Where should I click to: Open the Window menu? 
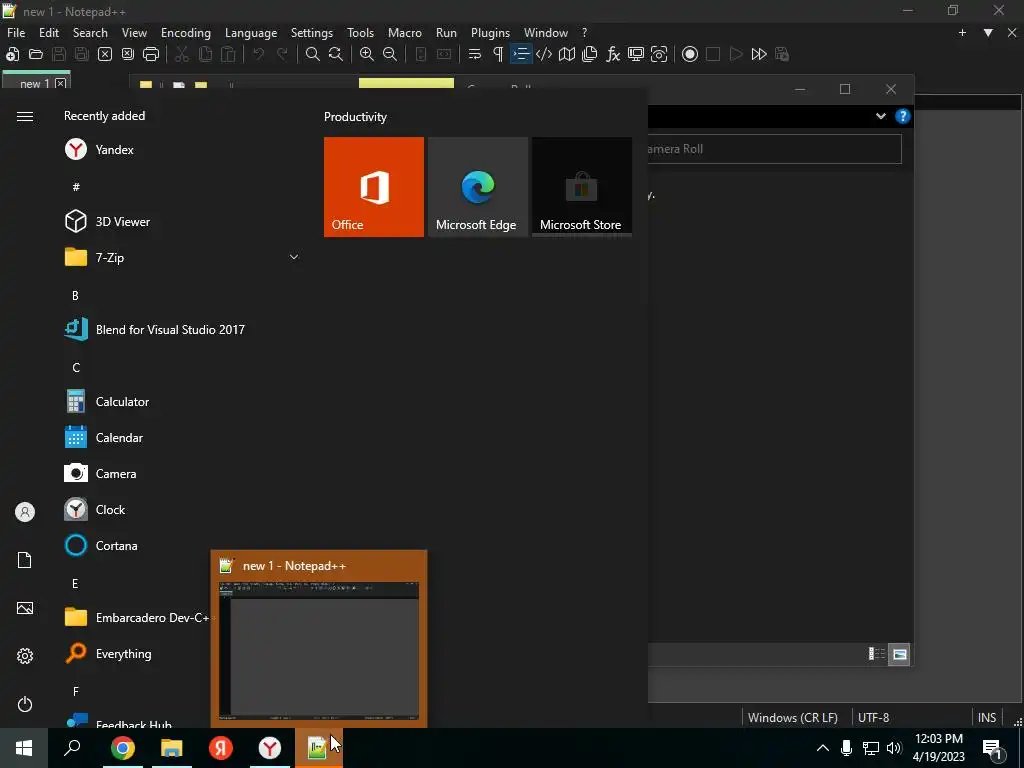pos(546,33)
